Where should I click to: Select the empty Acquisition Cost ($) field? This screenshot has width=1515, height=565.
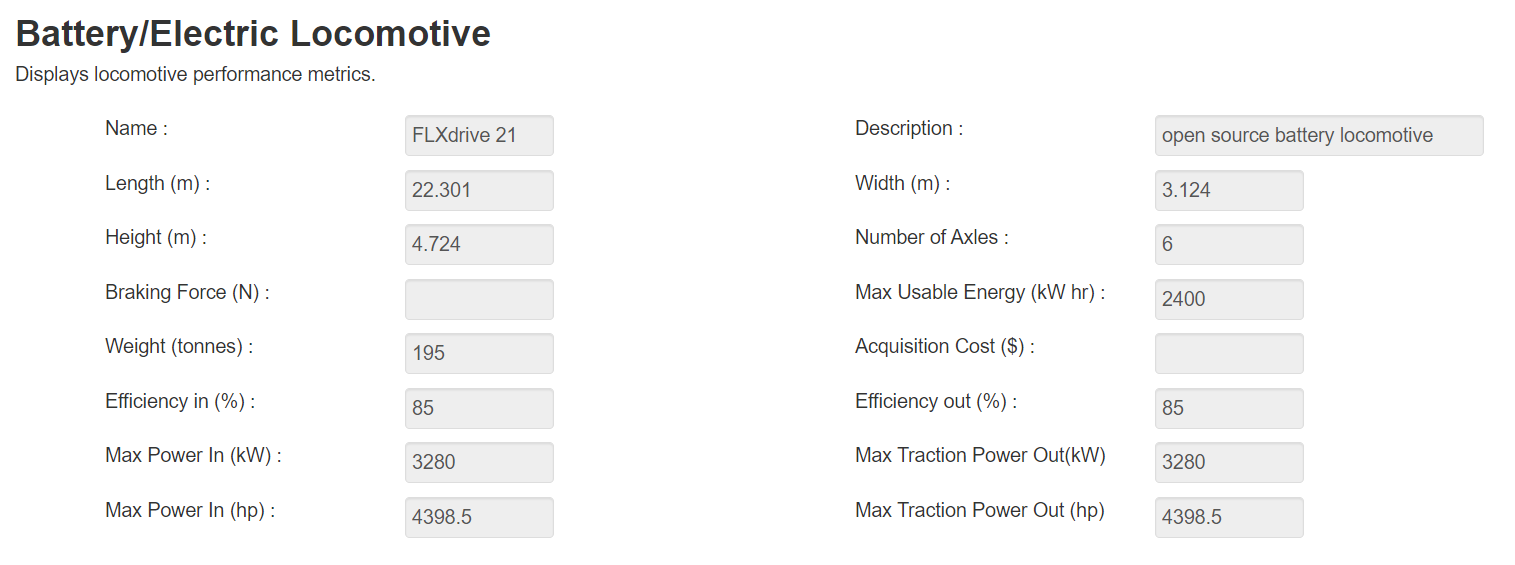tap(1229, 353)
